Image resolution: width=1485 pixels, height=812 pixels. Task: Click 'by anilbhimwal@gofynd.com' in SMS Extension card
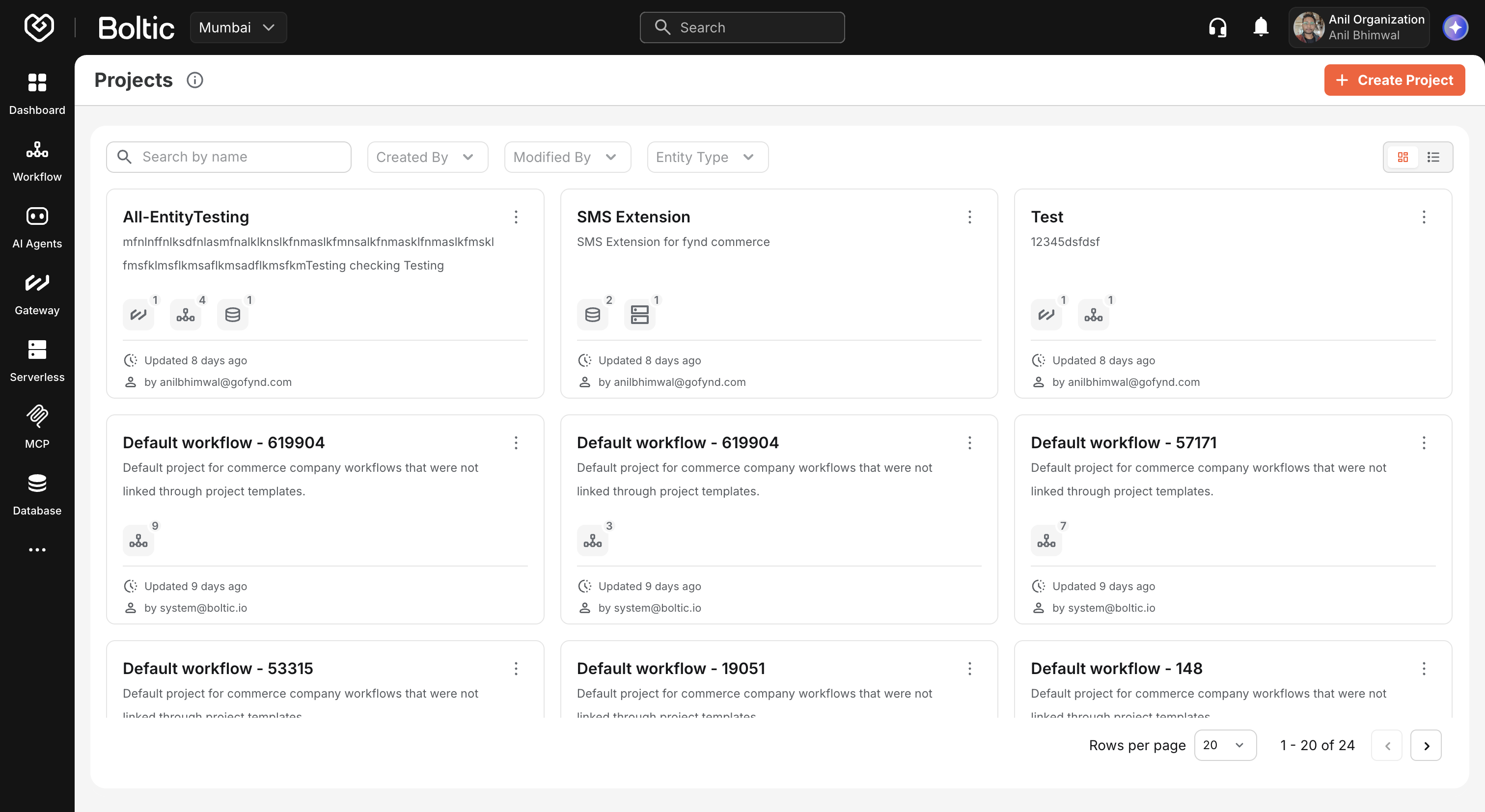tap(672, 382)
